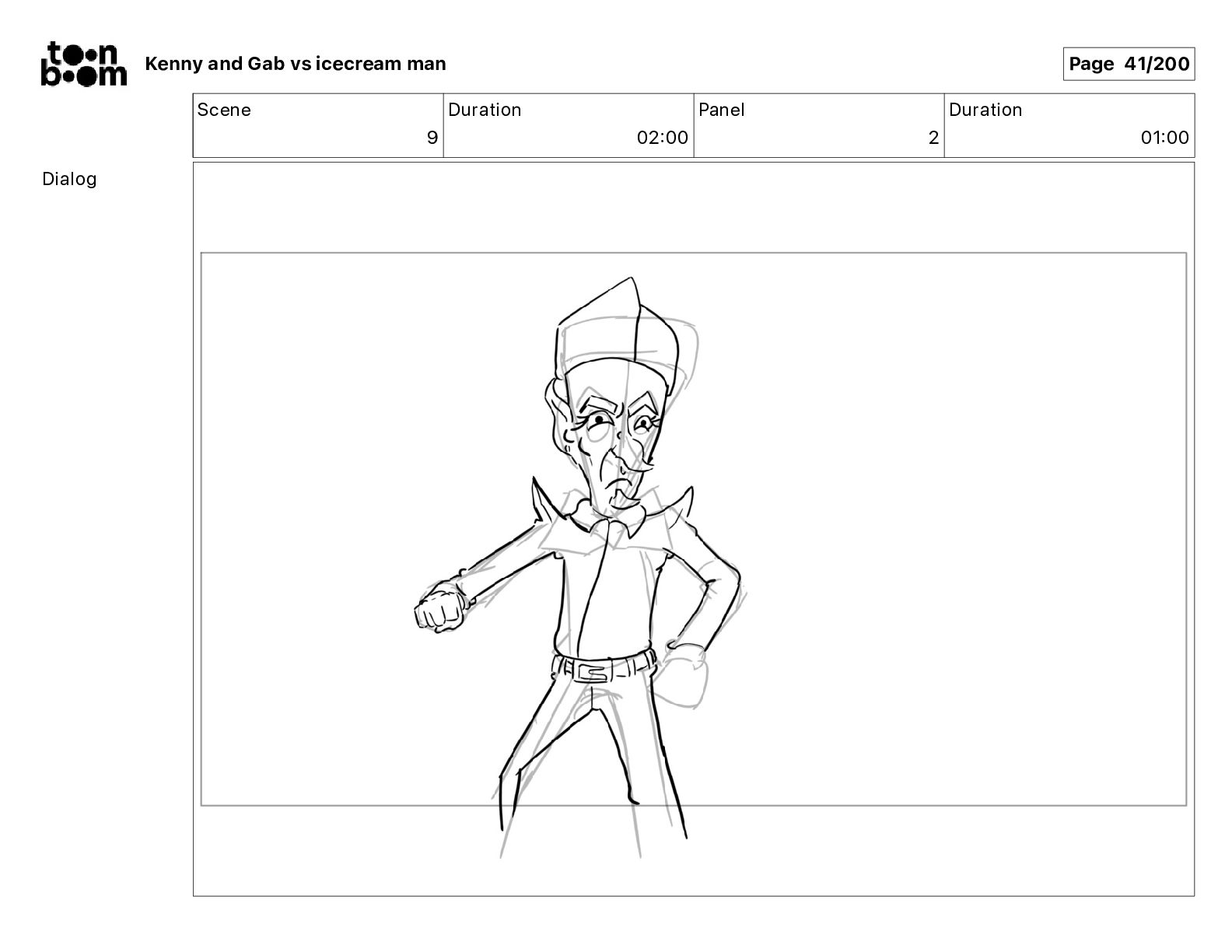This screenshot has height=952, width=1232.
Task: Select scene number value '9'
Action: click(x=432, y=138)
